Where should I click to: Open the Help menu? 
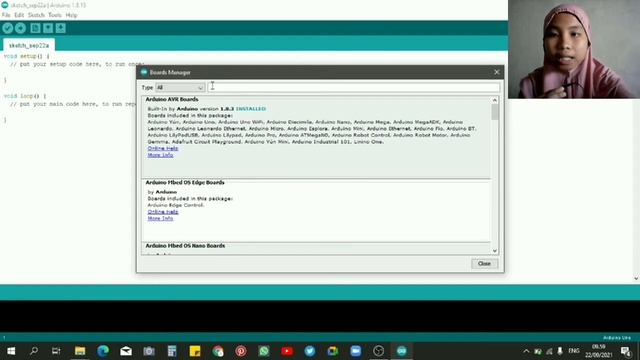click(x=71, y=15)
